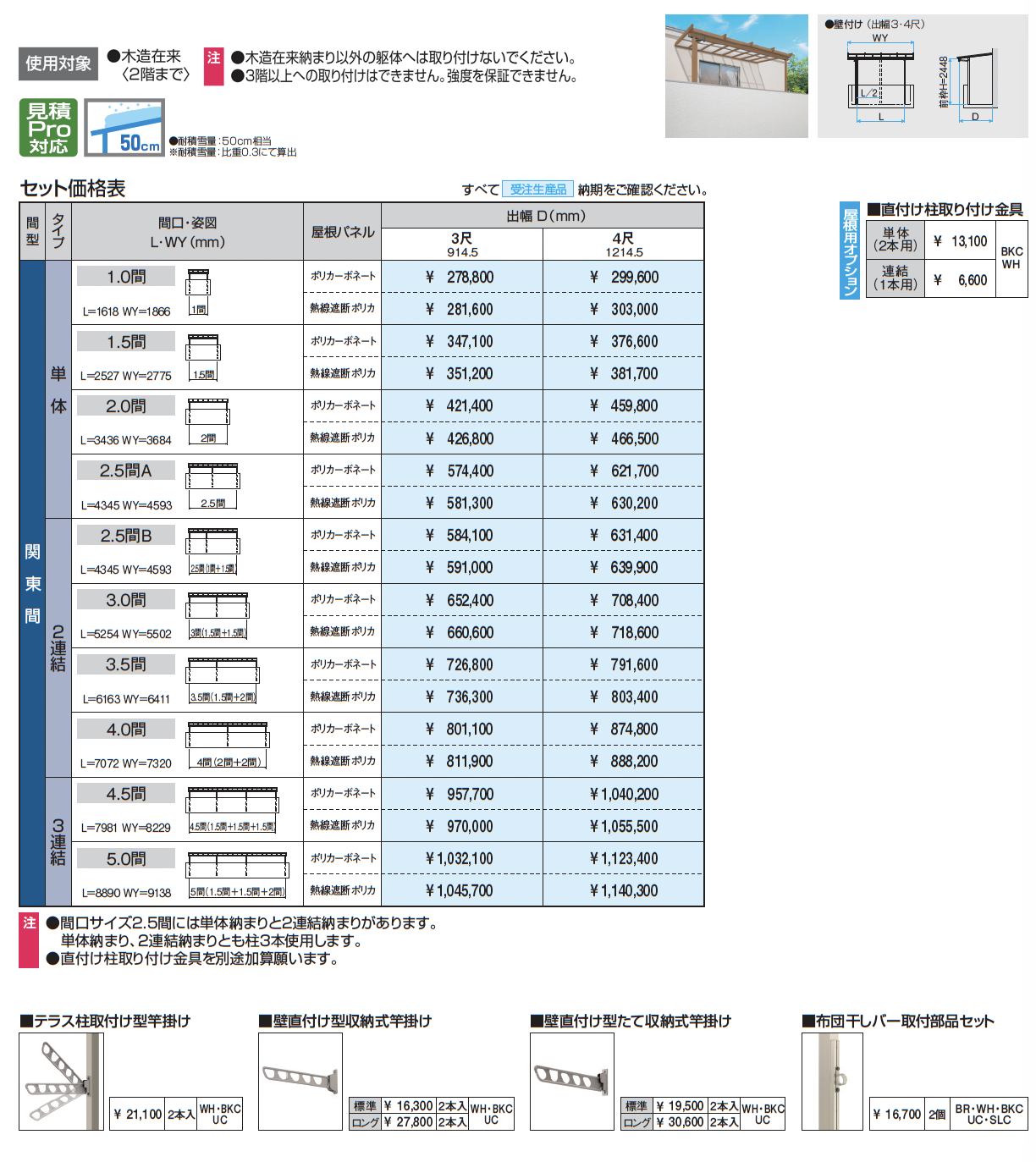Select the 2.5間B structure diagram
The height and width of the screenshot is (1162, 1036).
213,551
